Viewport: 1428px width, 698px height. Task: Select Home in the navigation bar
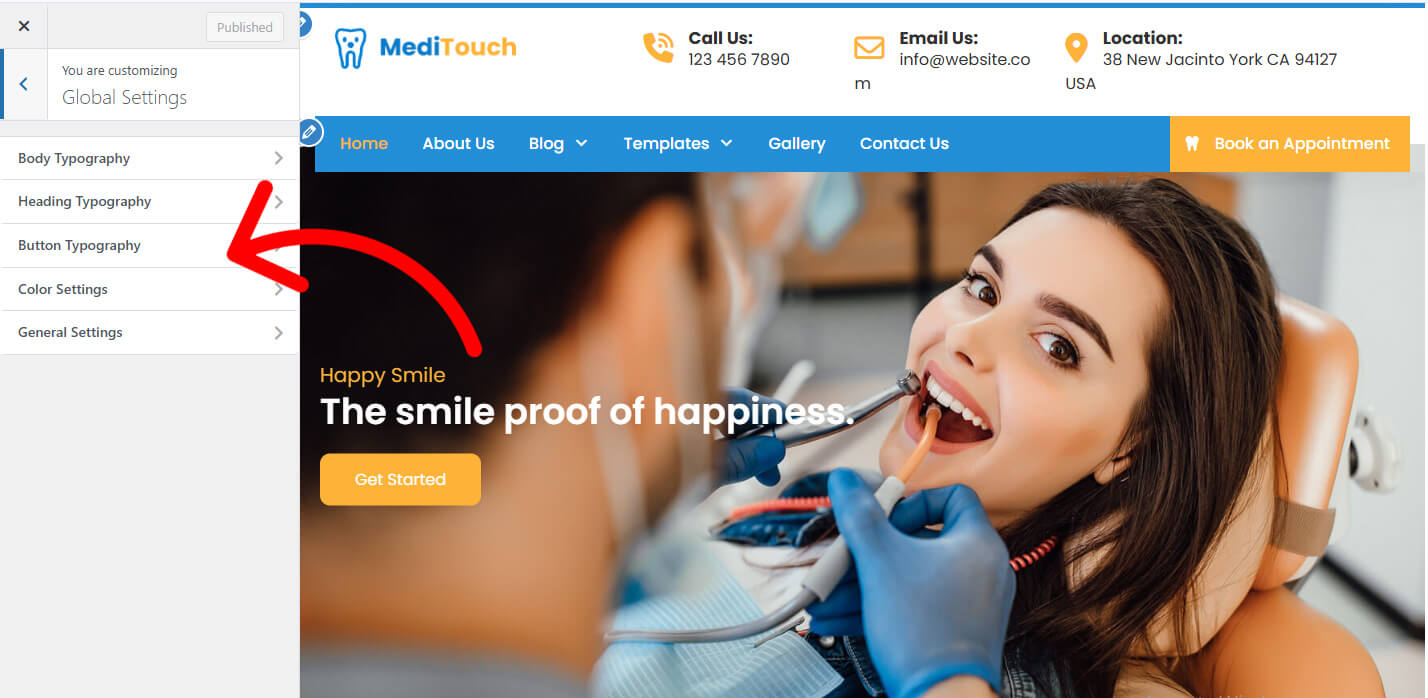click(364, 144)
